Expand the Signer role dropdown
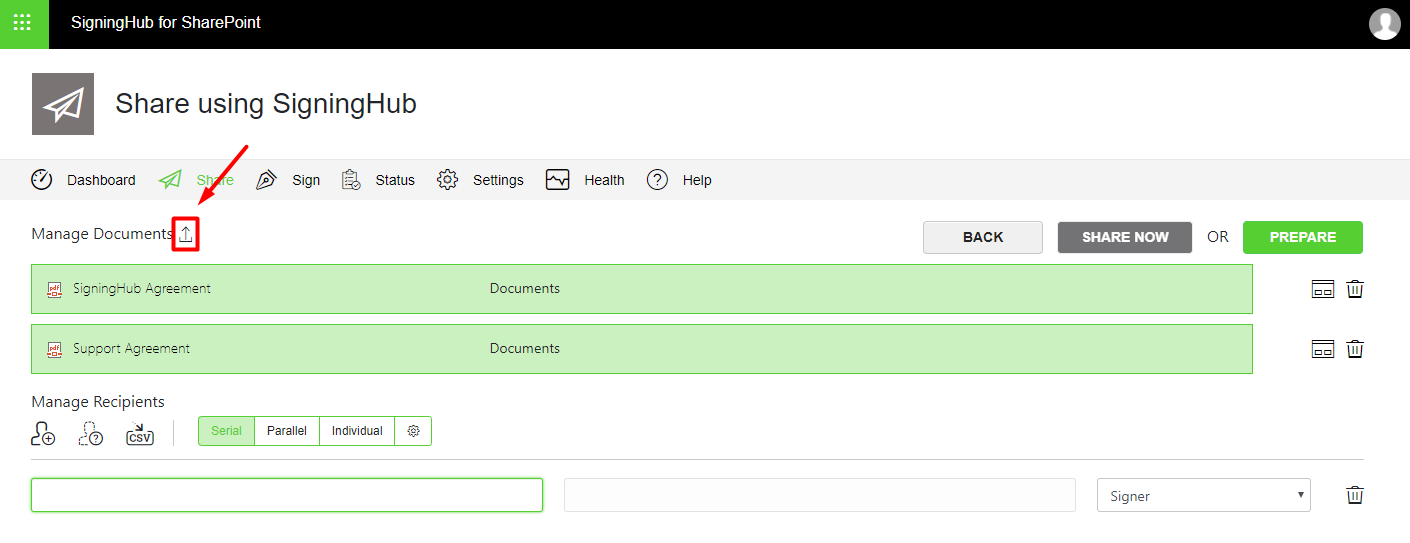This screenshot has width=1410, height=543. coord(1203,496)
